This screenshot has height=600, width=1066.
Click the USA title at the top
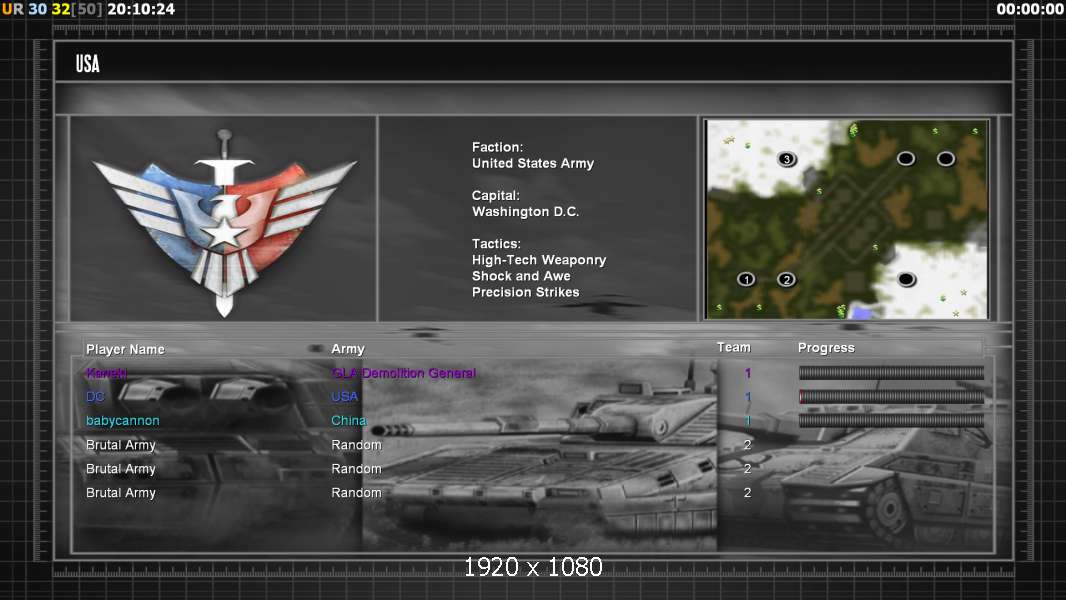pyautogui.click(x=88, y=64)
